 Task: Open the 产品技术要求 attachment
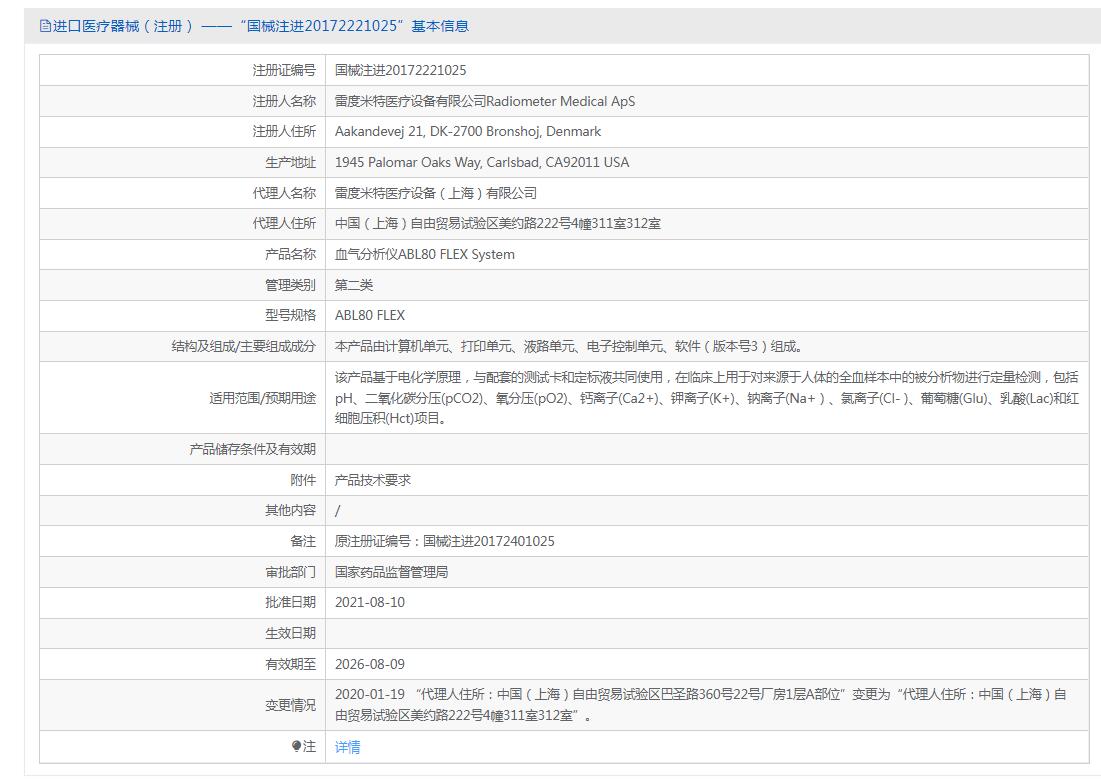[373, 480]
